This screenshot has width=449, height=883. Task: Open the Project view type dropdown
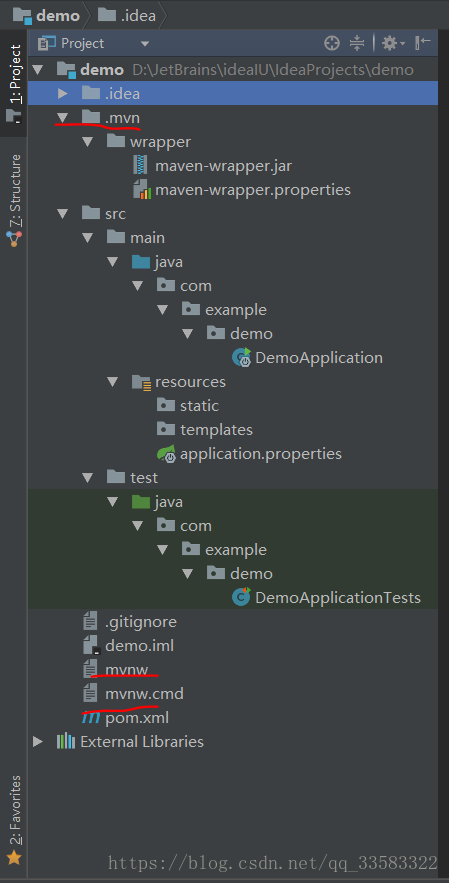(145, 43)
